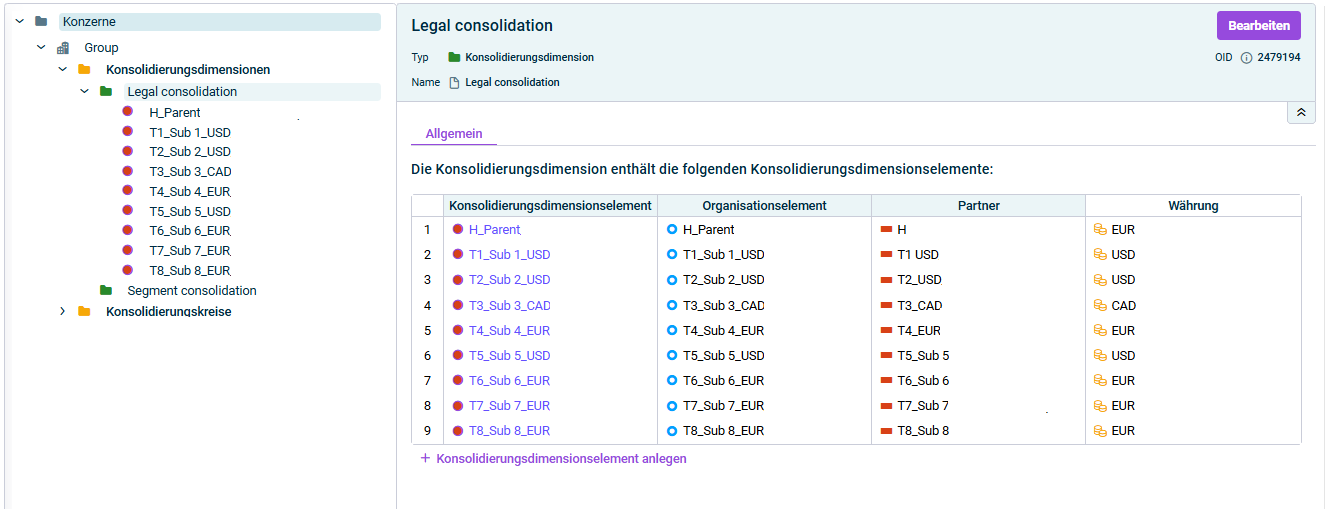The image size is (1327, 509).
Task: Click the Konsolidierungskreise yellow folder icon
Action: tap(84, 312)
